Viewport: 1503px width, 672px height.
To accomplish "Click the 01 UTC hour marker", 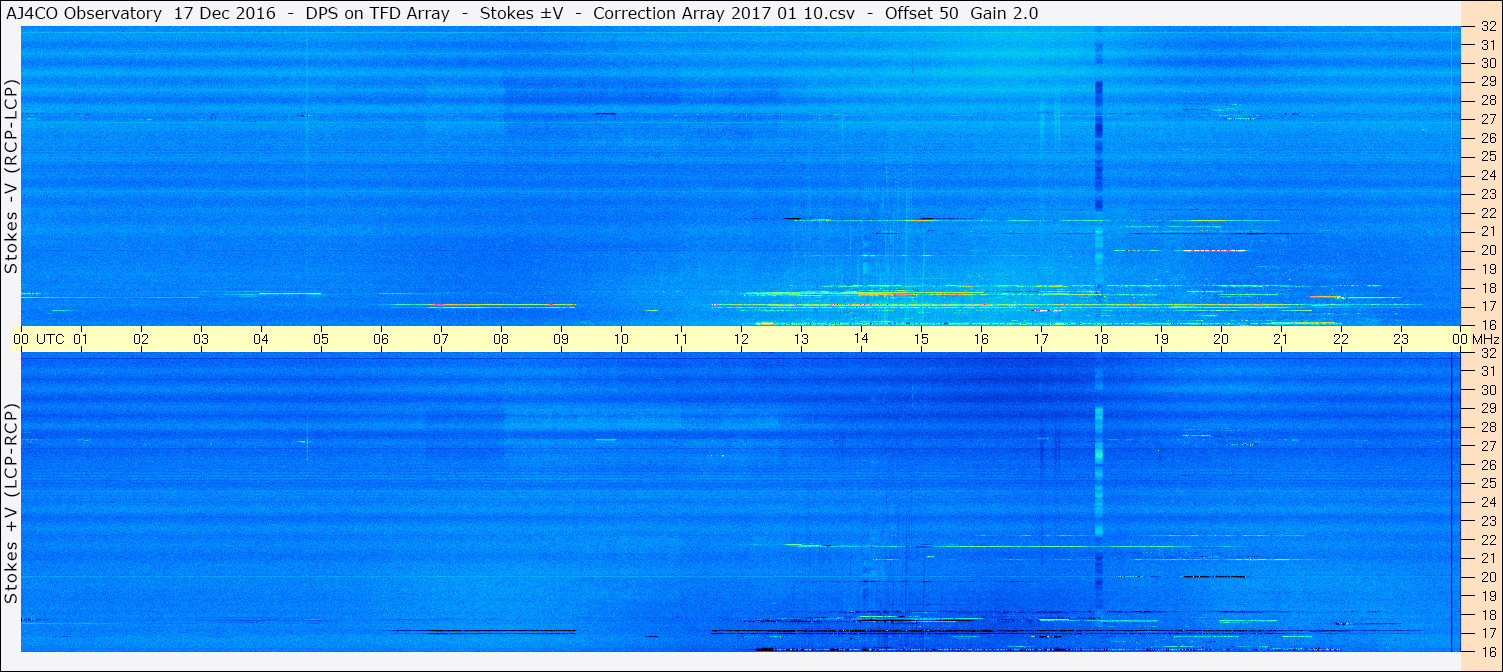I will [x=81, y=339].
